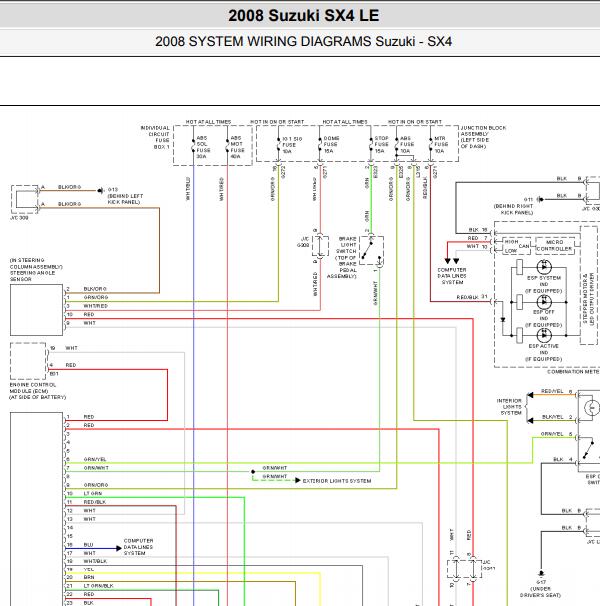Click 'COMPUTER DATA LINES SYSTEM' near the RED pin 7 wire

(452, 276)
